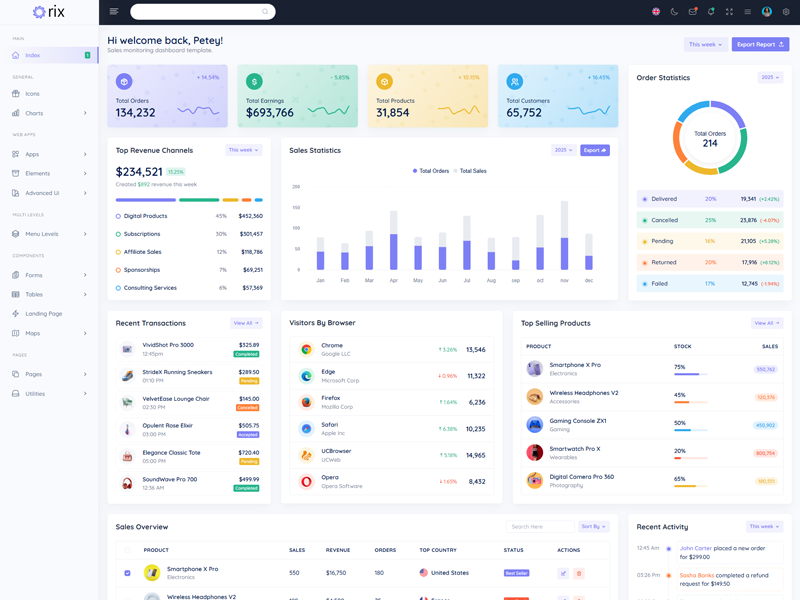Click the UK flag language selector
Image resolution: width=800 pixels, height=600 pixels.
656,12
